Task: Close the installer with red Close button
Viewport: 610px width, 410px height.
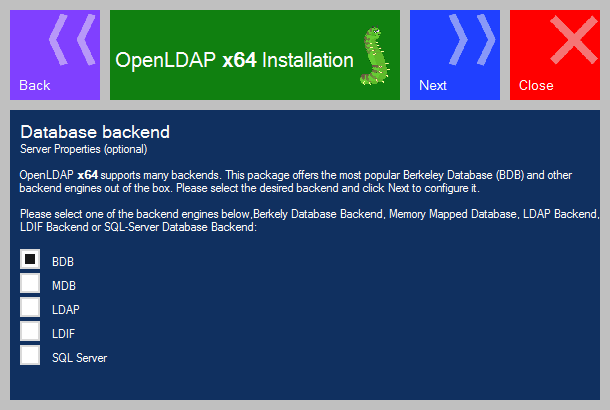Action: point(555,55)
